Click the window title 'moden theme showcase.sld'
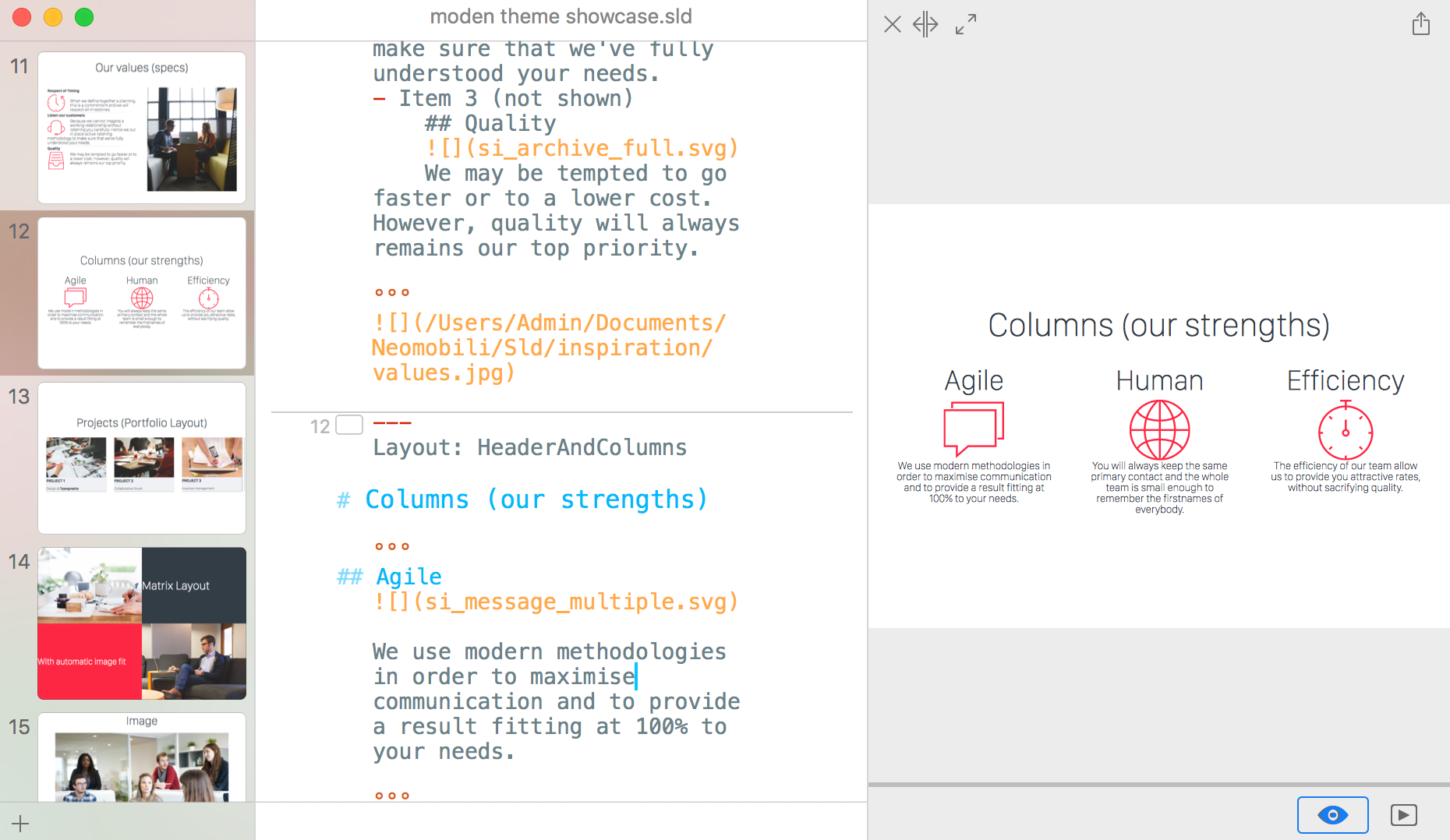Image resolution: width=1450 pixels, height=840 pixels. click(x=561, y=16)
